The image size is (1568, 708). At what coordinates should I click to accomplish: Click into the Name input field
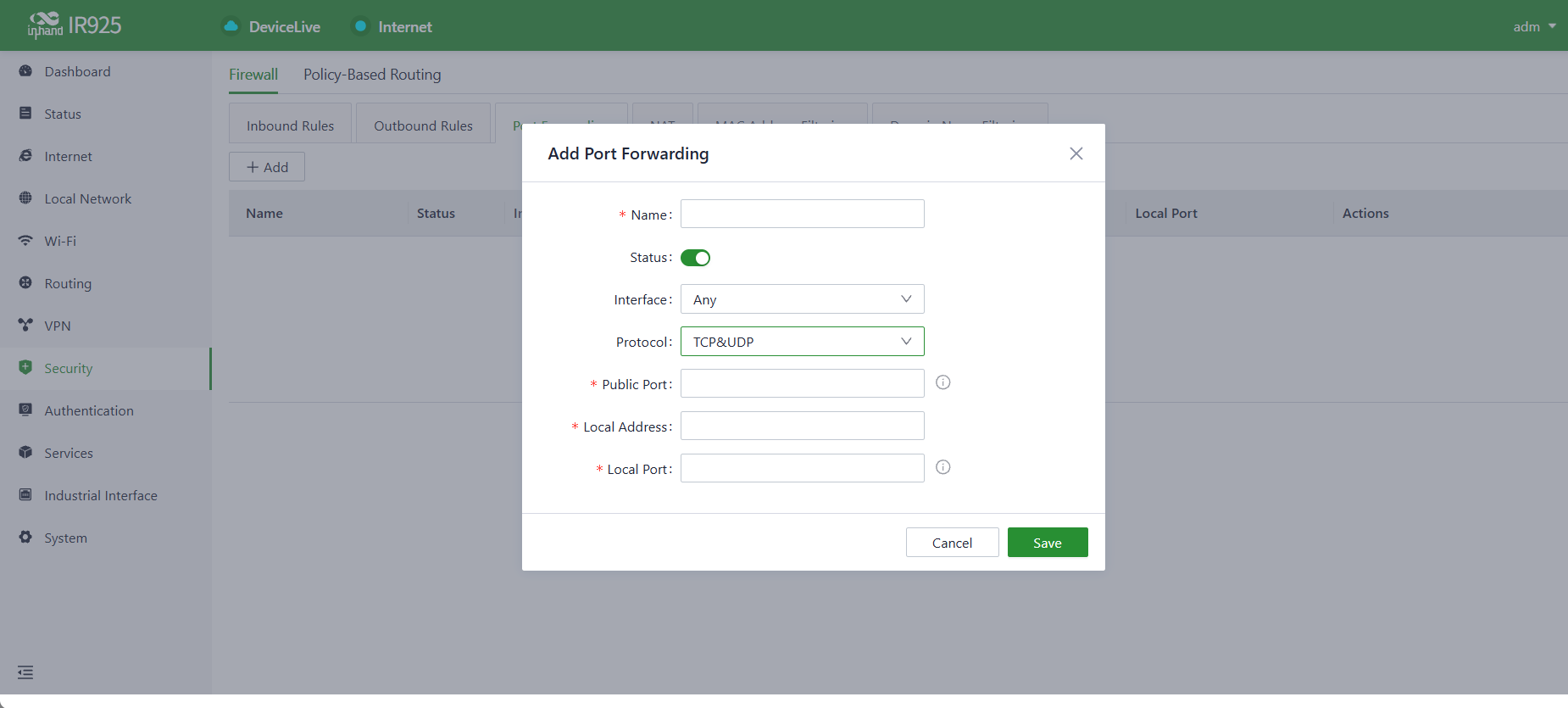tap(802, 214)
